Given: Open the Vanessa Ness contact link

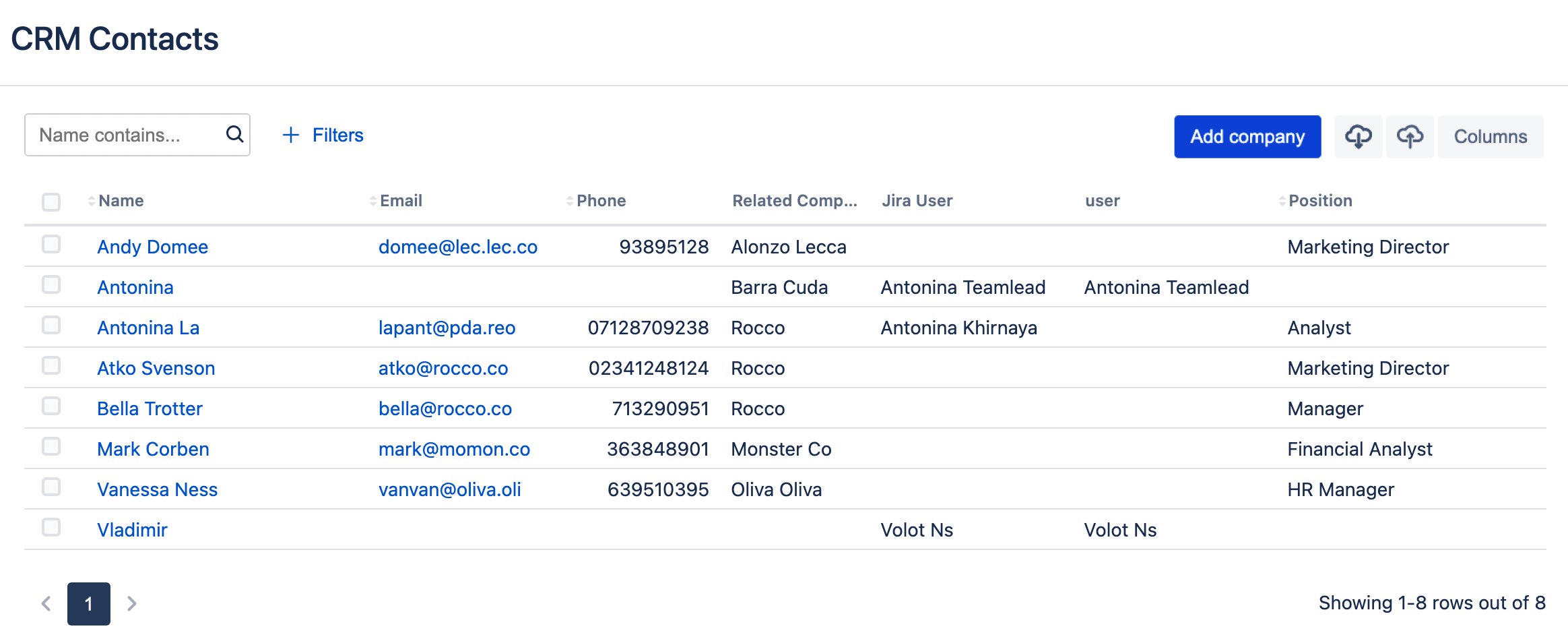Looking at the screenshot, I should [x=157, y=489].
